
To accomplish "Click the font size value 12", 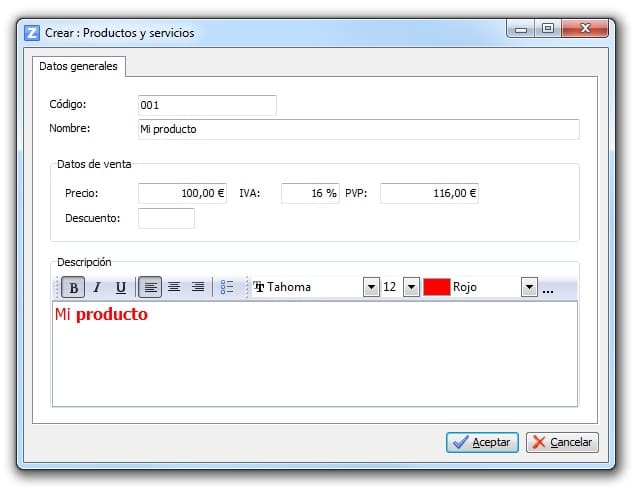I will (x=390, y=287).
